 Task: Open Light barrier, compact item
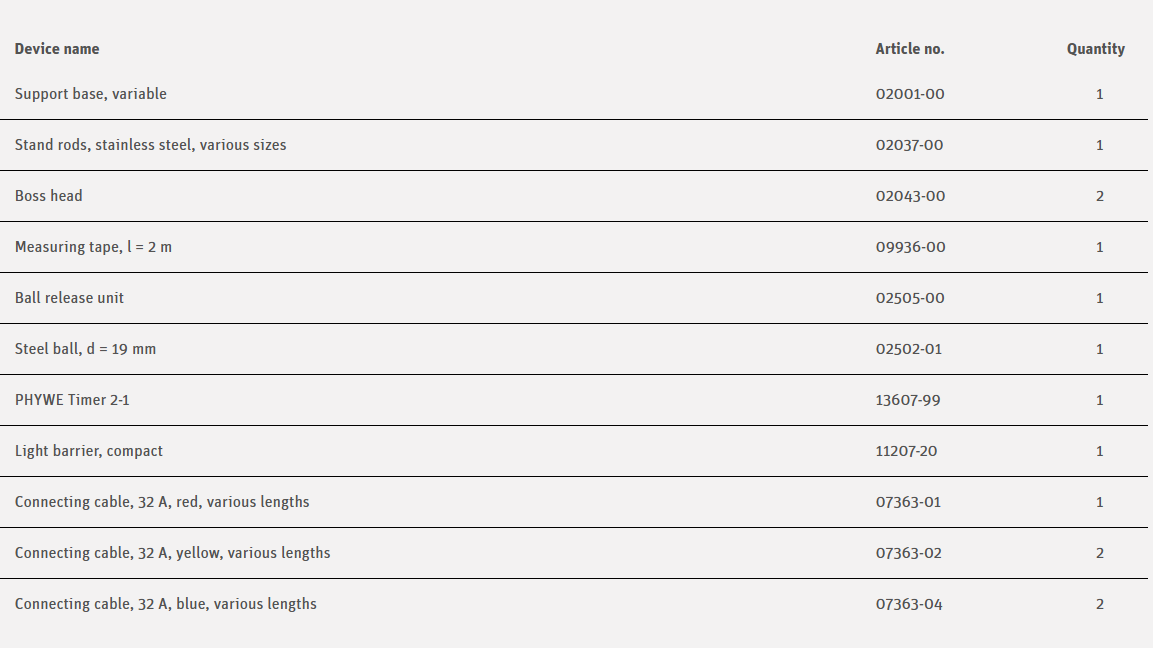pyautogui.click(x=89, y=451)
